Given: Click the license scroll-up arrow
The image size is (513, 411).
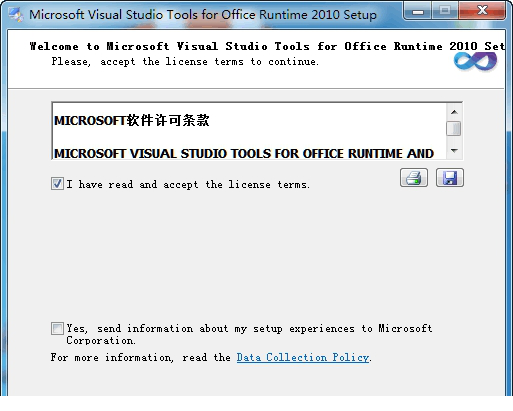Looking at the screenshot, I should point(454,112).
